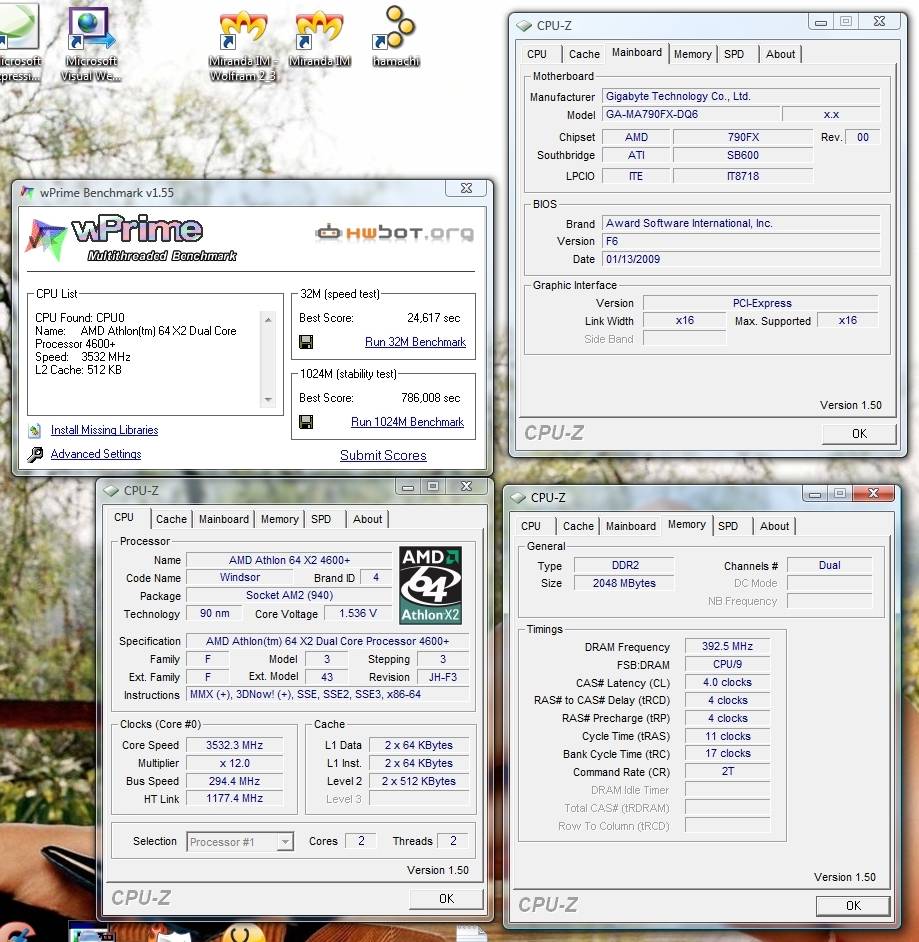Click the Windsor code name field
This screenshot has width=919, height=942.
(240, 577)
